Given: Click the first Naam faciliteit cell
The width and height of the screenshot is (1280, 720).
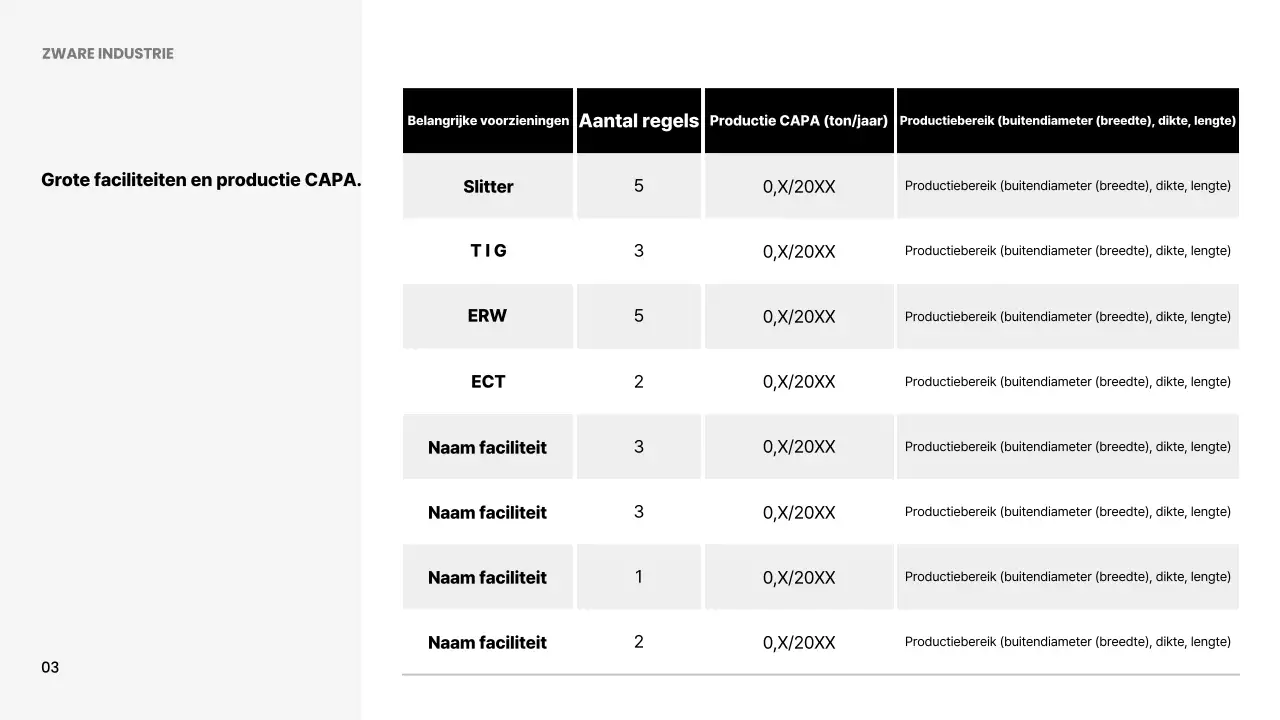Looking at the screenshot, I should 488,448.
